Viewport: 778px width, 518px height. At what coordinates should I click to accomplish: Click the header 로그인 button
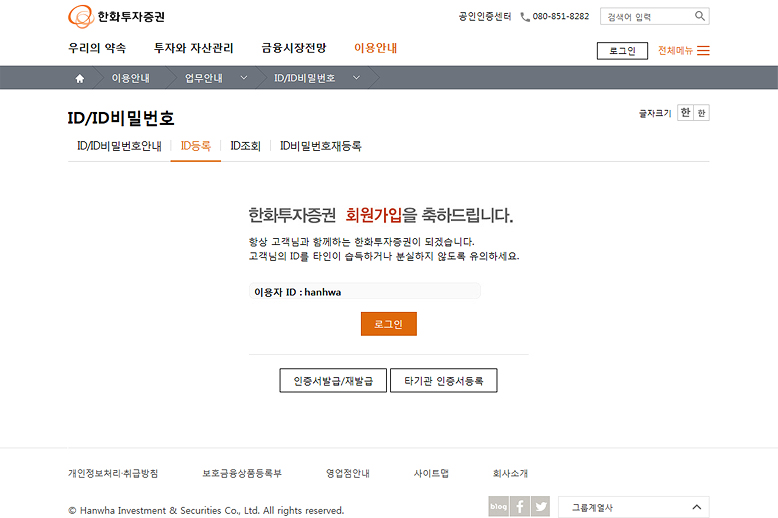pos(622,51)
